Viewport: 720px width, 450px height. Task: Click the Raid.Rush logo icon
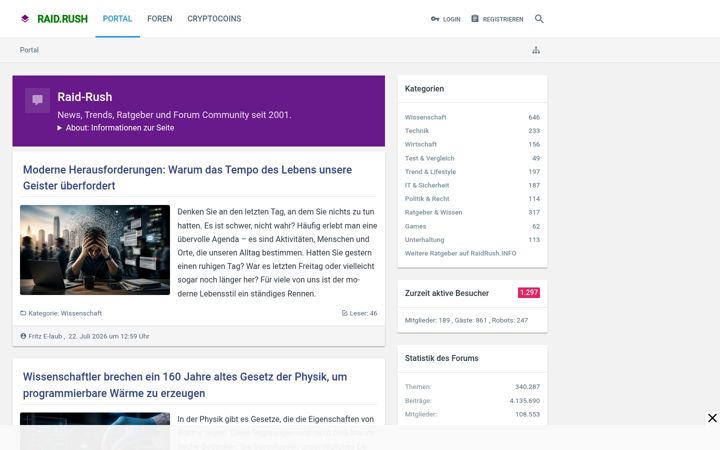pyautogui.click(x=25, y=18)
